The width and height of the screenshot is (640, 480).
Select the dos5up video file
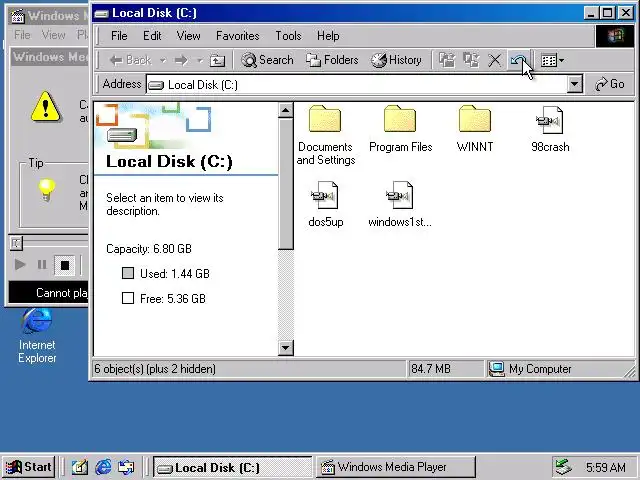click(x=325, y=204)
